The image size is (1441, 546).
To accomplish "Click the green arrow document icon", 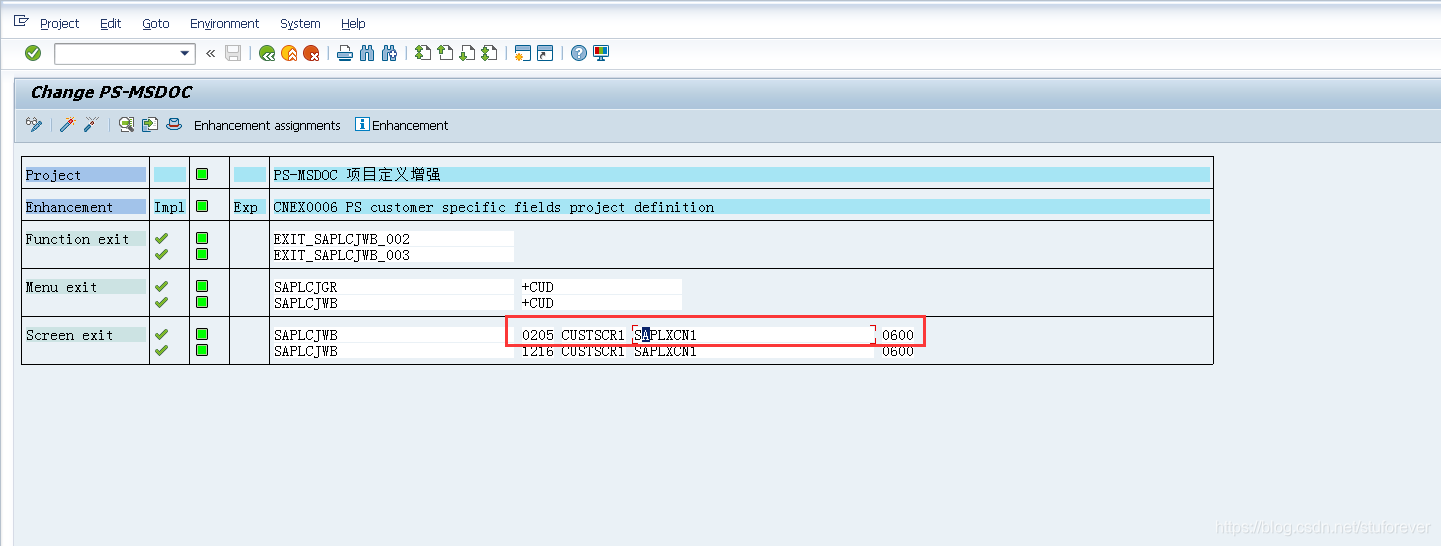I will point(150,124).
